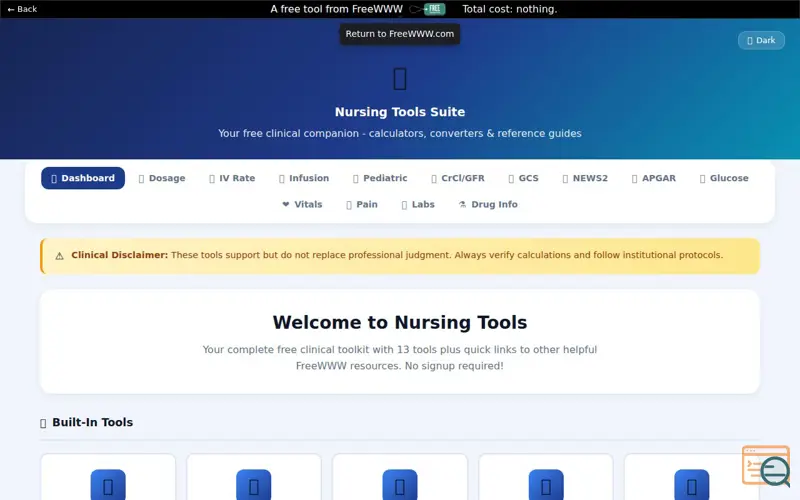
Task: Open the APGAR tab
Action: (654, 178)
